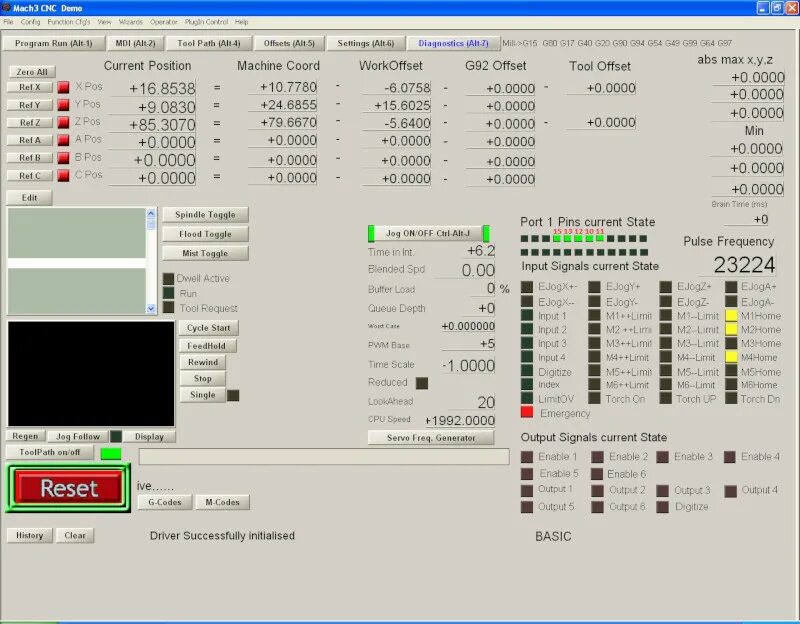Click the EJogX+- input LED
Screen dimensions: 800x624
click(527, 287)
